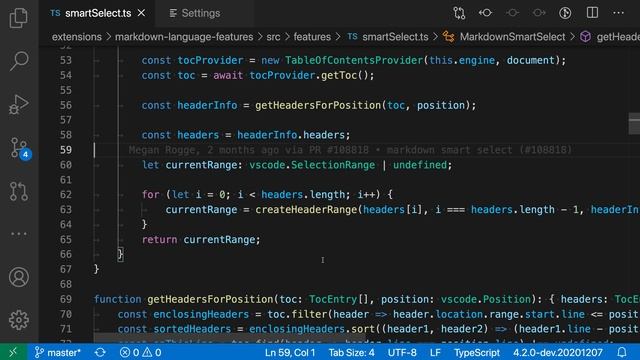Viewport: 640px width, 360px height.
Task: Click the extensions breadcrumb
Action: tap(77, 37)
